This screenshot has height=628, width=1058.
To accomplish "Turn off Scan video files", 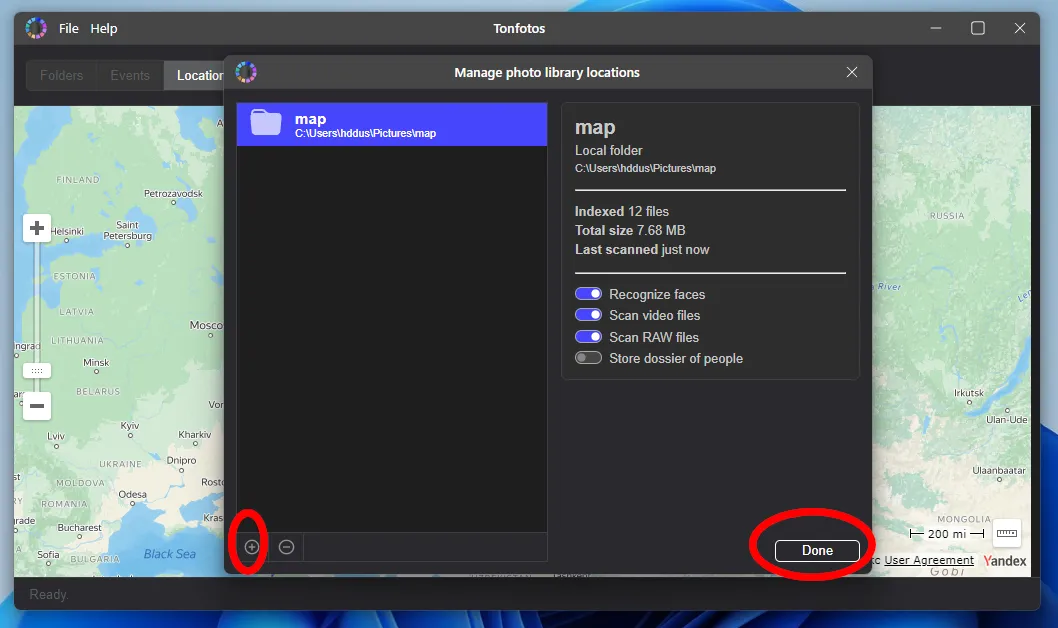I will click(588, 315).
